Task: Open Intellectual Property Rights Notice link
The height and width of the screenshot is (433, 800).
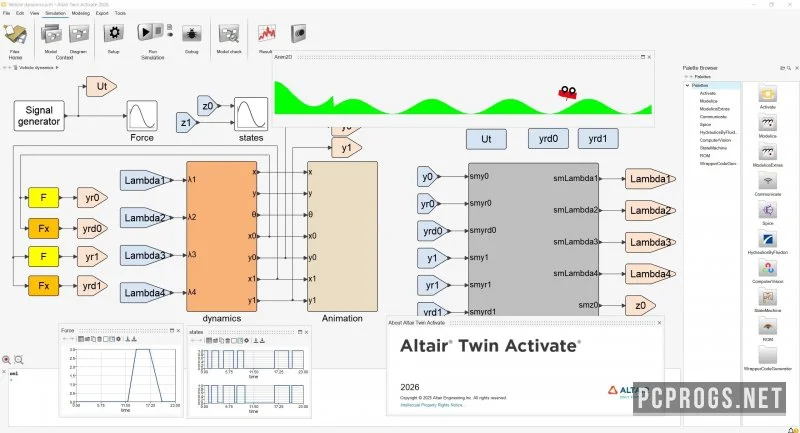Action: pos(432,405)
